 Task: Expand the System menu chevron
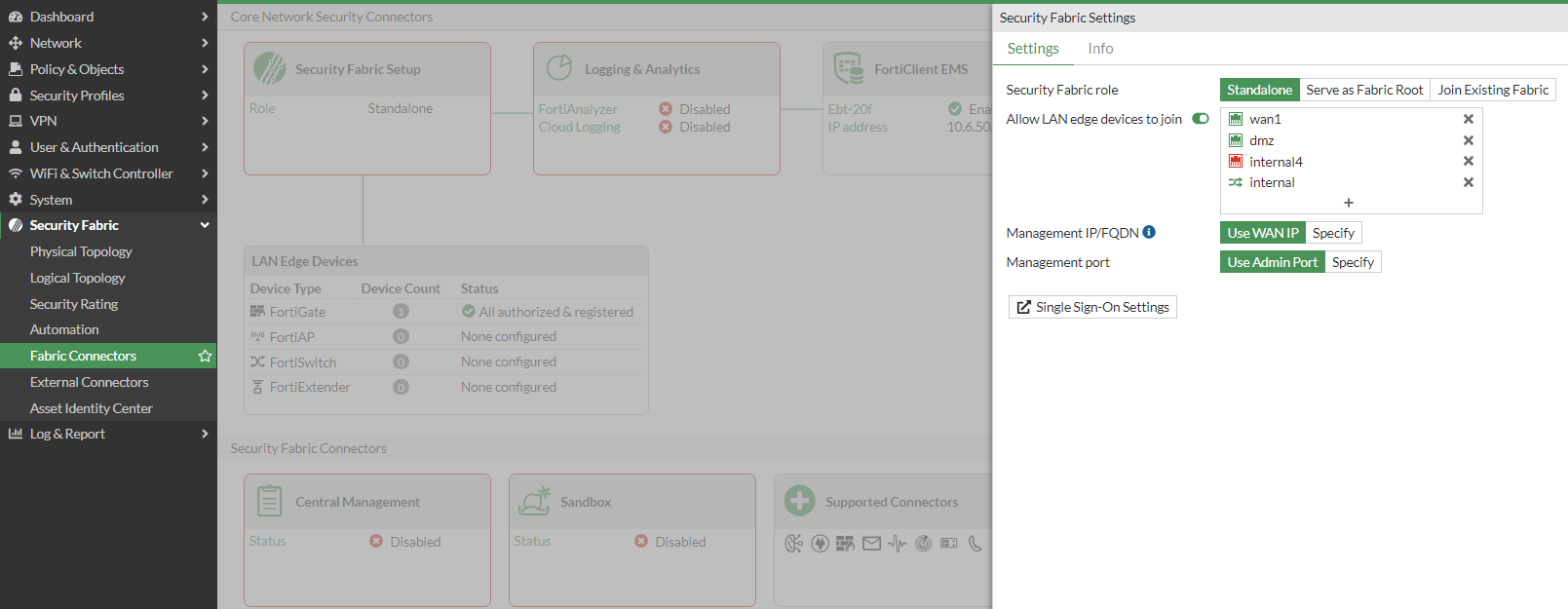tap(205, 199)
